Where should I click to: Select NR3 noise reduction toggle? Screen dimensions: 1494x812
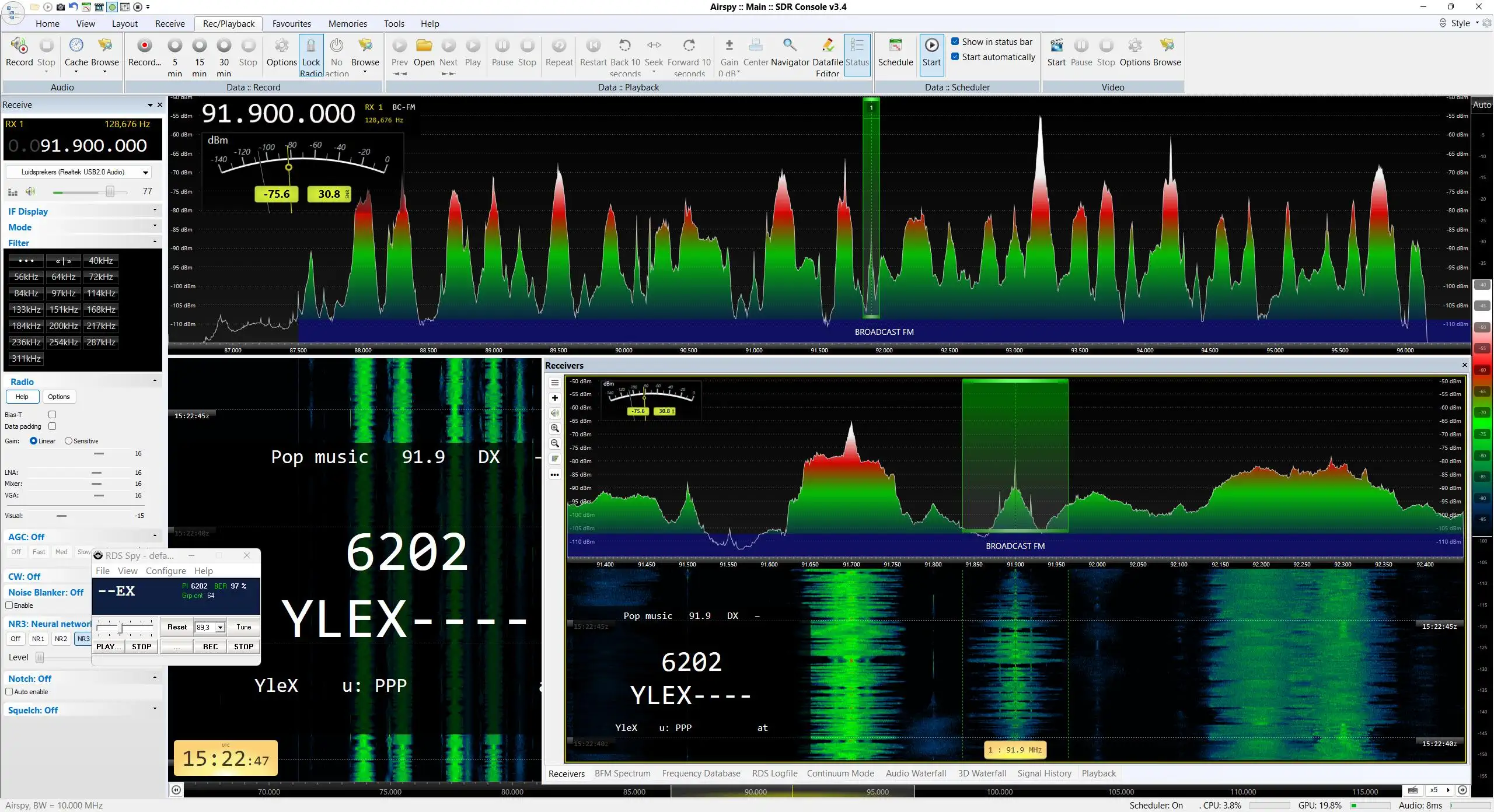point(83,639)
